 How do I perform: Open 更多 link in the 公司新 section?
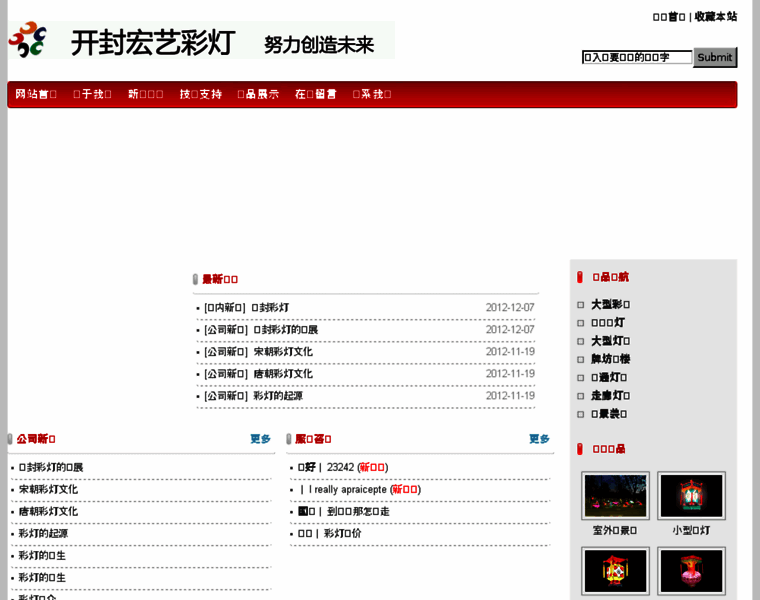click(260, 439)
